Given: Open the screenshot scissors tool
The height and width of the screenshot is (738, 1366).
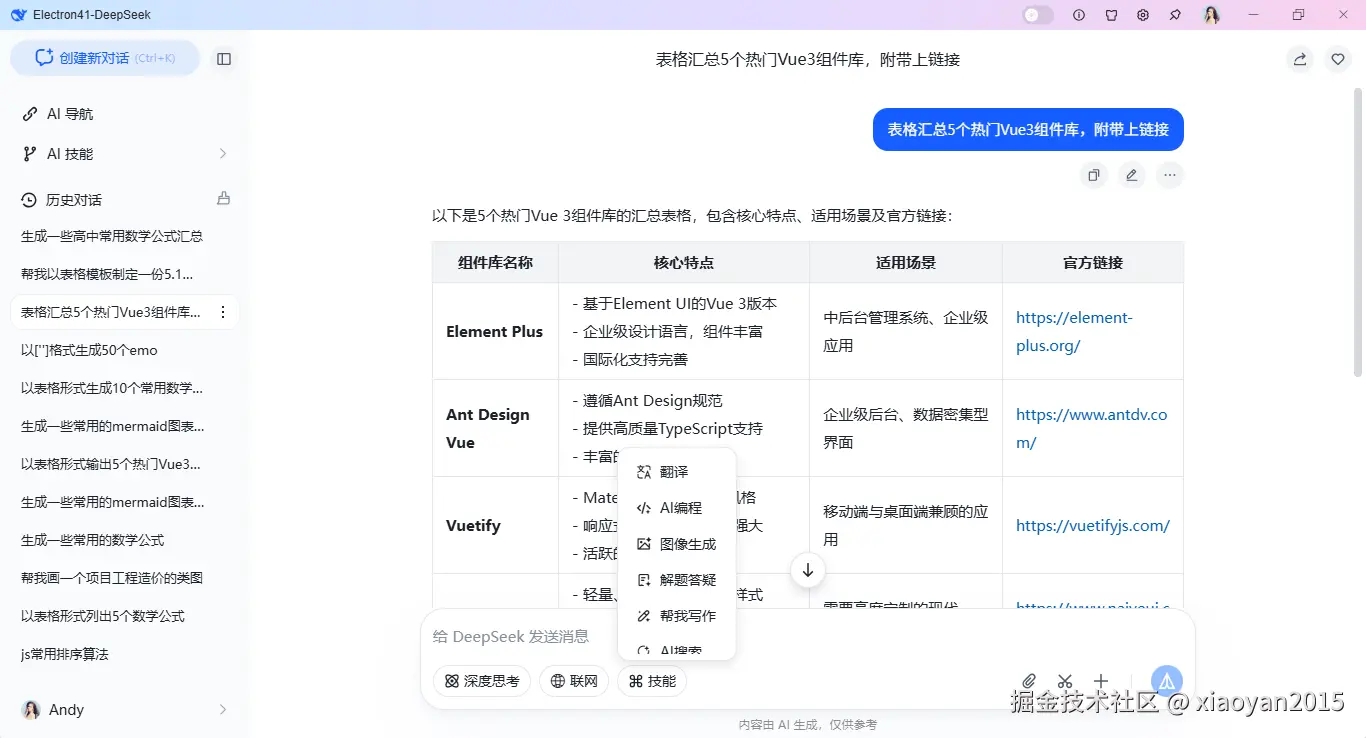Looking at the screenshot, I should click(x=1064, y=680).
